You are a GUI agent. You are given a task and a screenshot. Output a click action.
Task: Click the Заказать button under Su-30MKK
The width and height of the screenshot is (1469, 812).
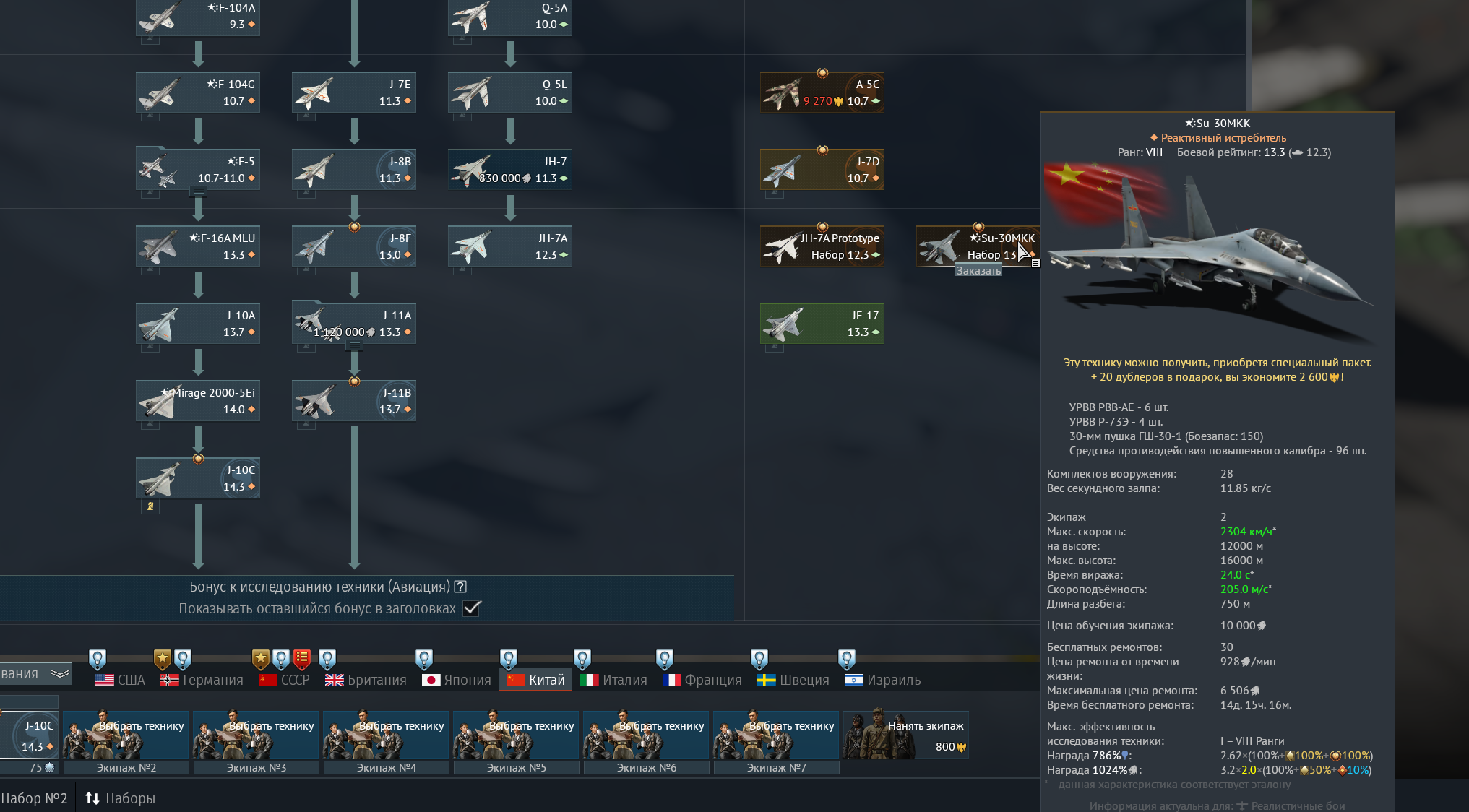click(978, 271)
